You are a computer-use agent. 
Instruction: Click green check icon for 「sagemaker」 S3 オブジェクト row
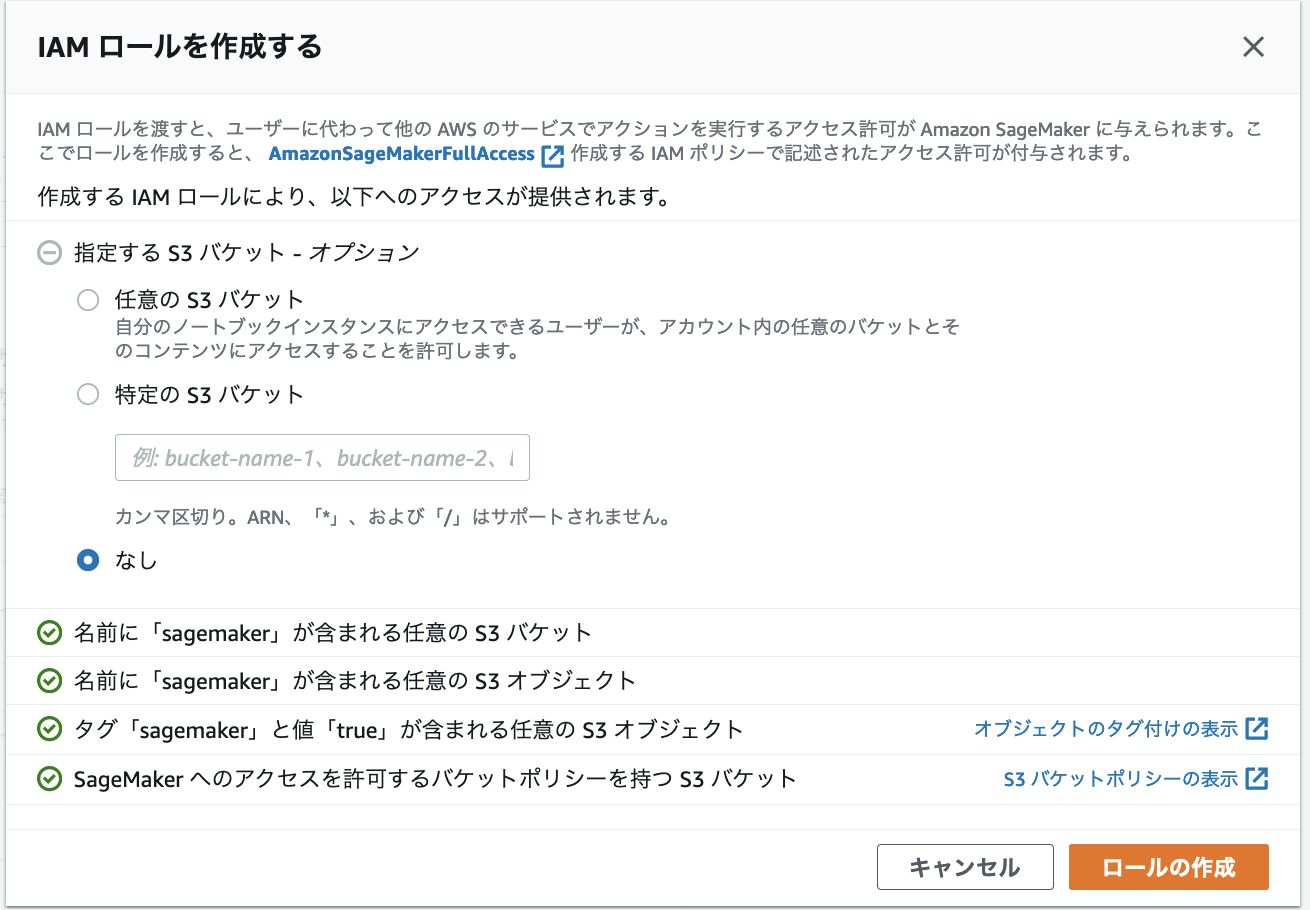[x=49, y=681]
